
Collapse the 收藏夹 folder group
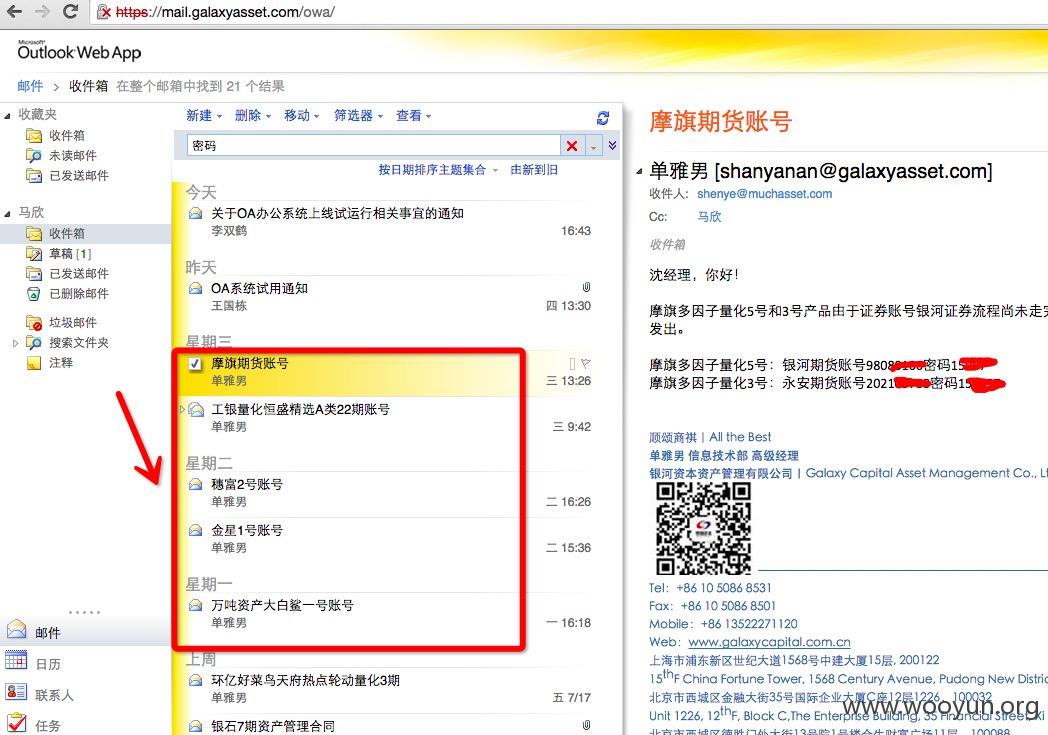point(7,116)
